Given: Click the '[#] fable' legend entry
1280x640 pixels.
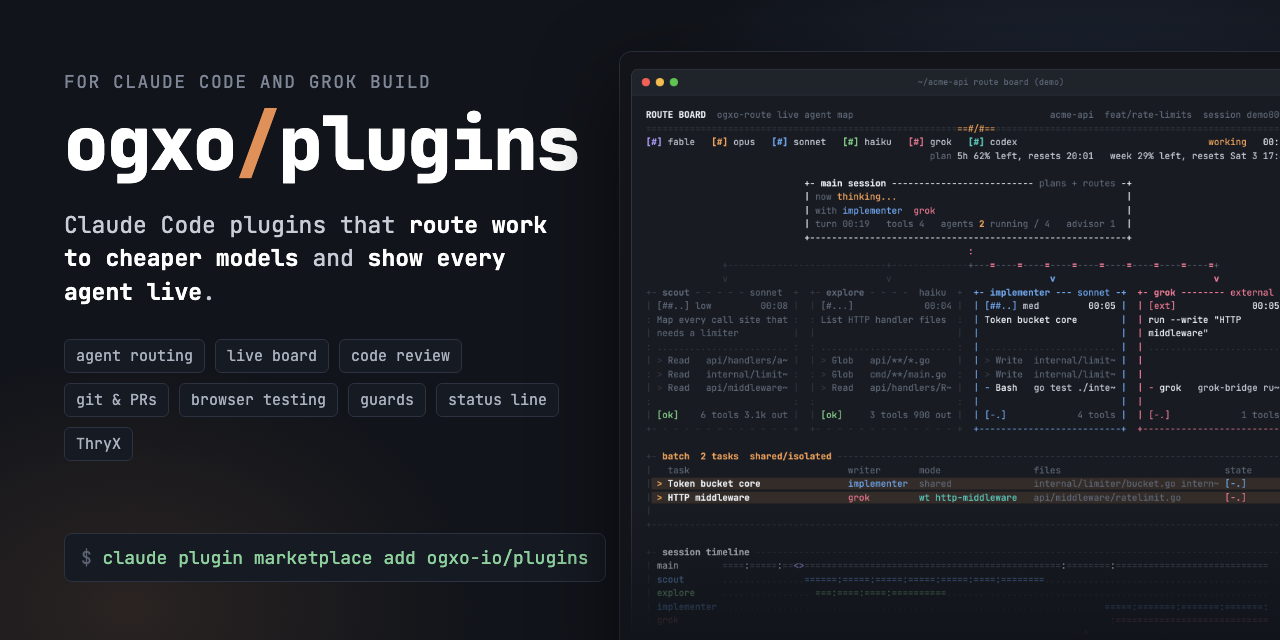Looking at the screenshot, I should click(x=670, y=142).
